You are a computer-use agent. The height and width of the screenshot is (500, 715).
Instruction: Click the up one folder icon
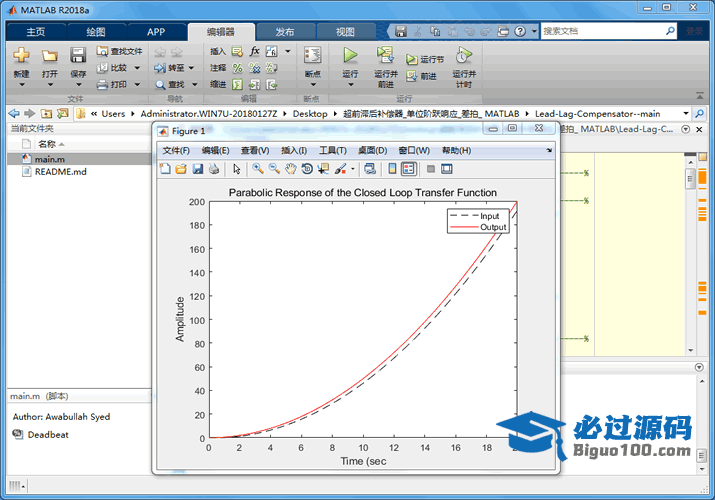pyautogui.click(x=46, y=113)
